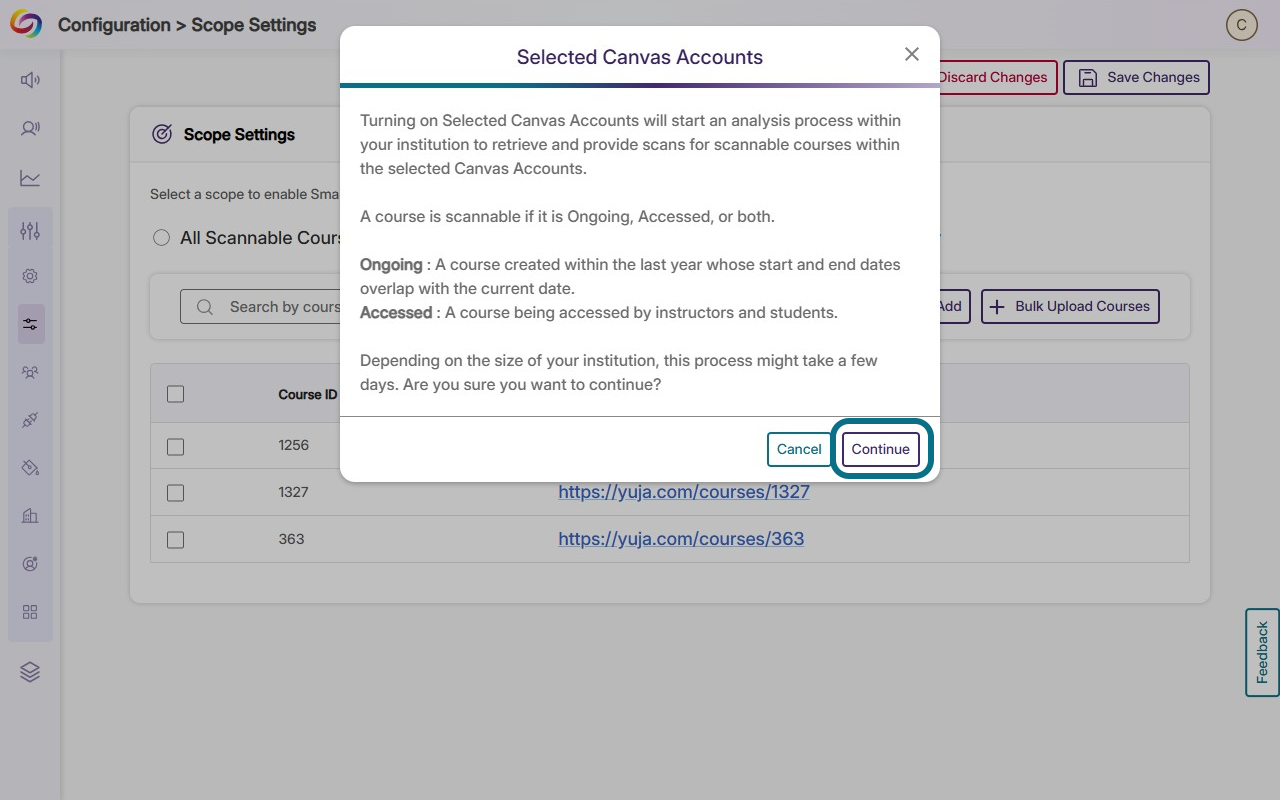Open the yuja.com/courses/363 link
Screen dimensions: 1280x800
click(681, 539)
